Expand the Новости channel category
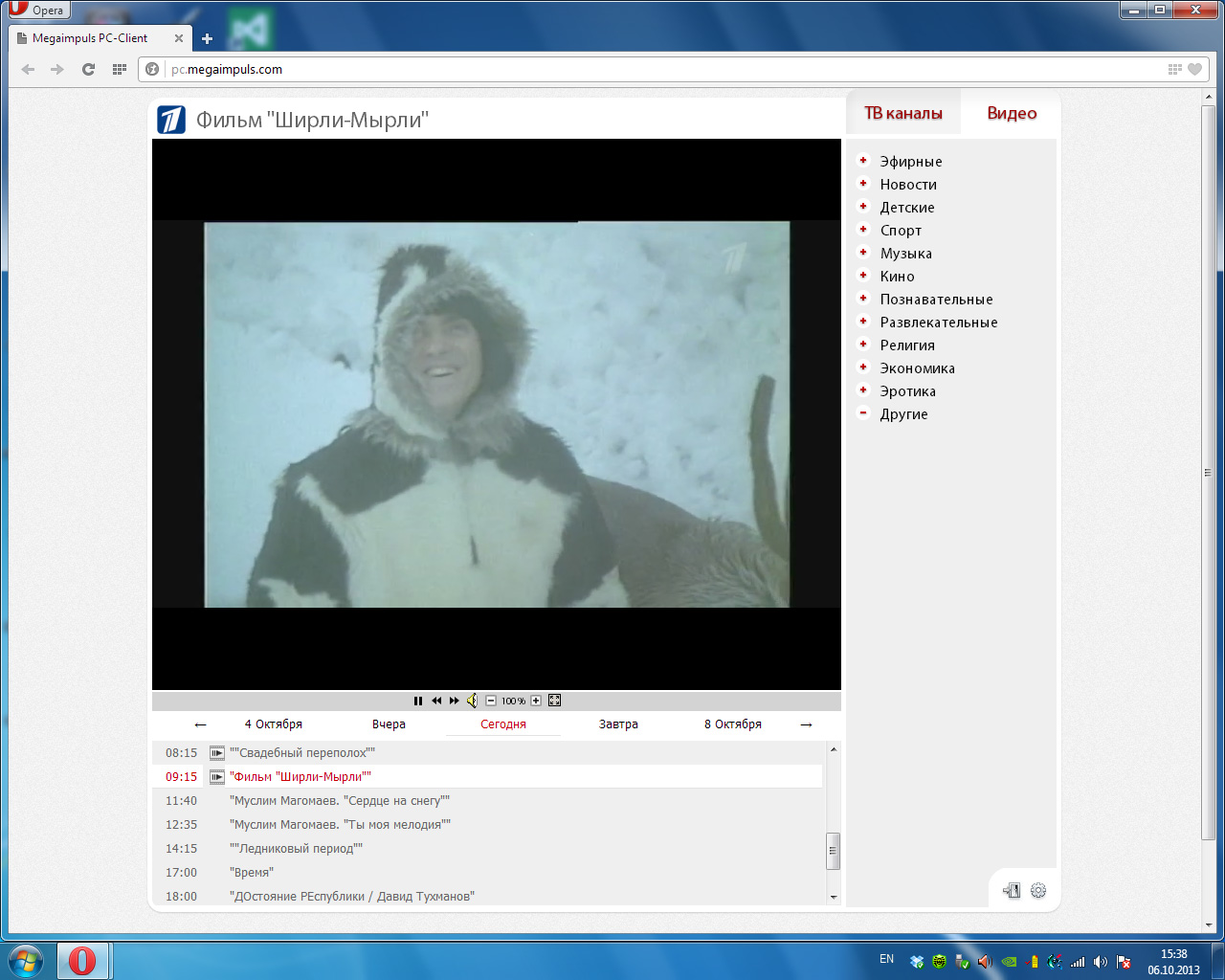Screen dimensions: 1225x980 pos(863,184)
